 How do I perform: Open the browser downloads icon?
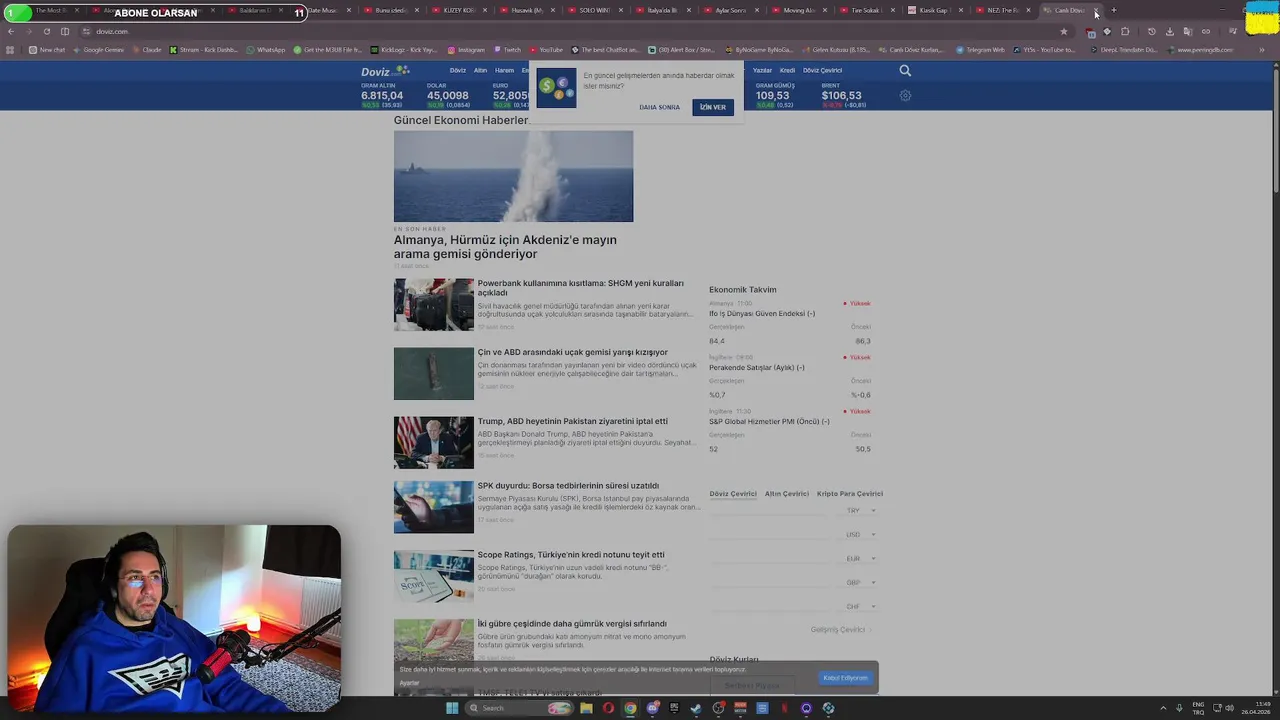(1169, 31)
